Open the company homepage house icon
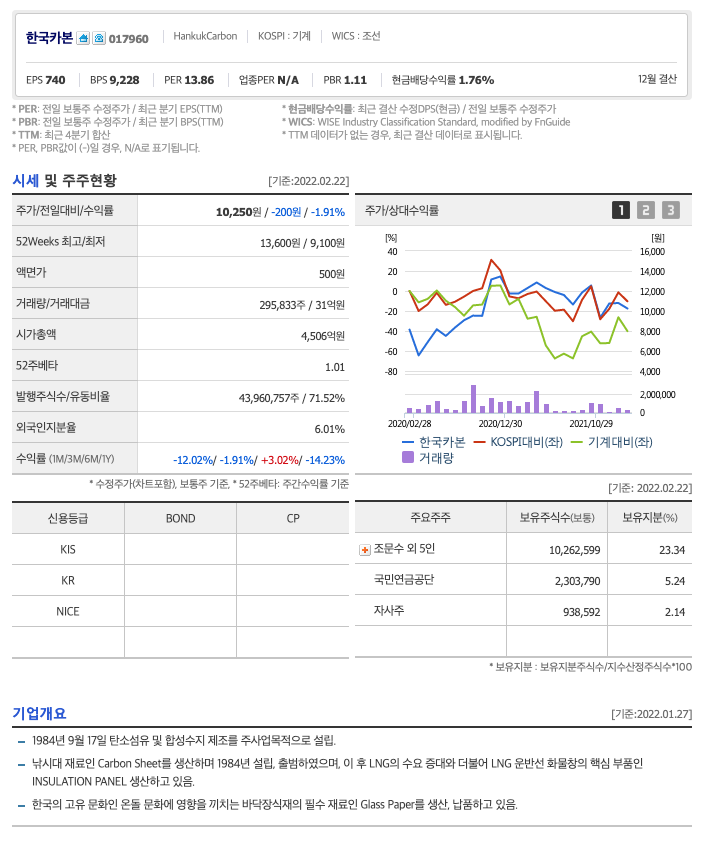 point(83,38)
